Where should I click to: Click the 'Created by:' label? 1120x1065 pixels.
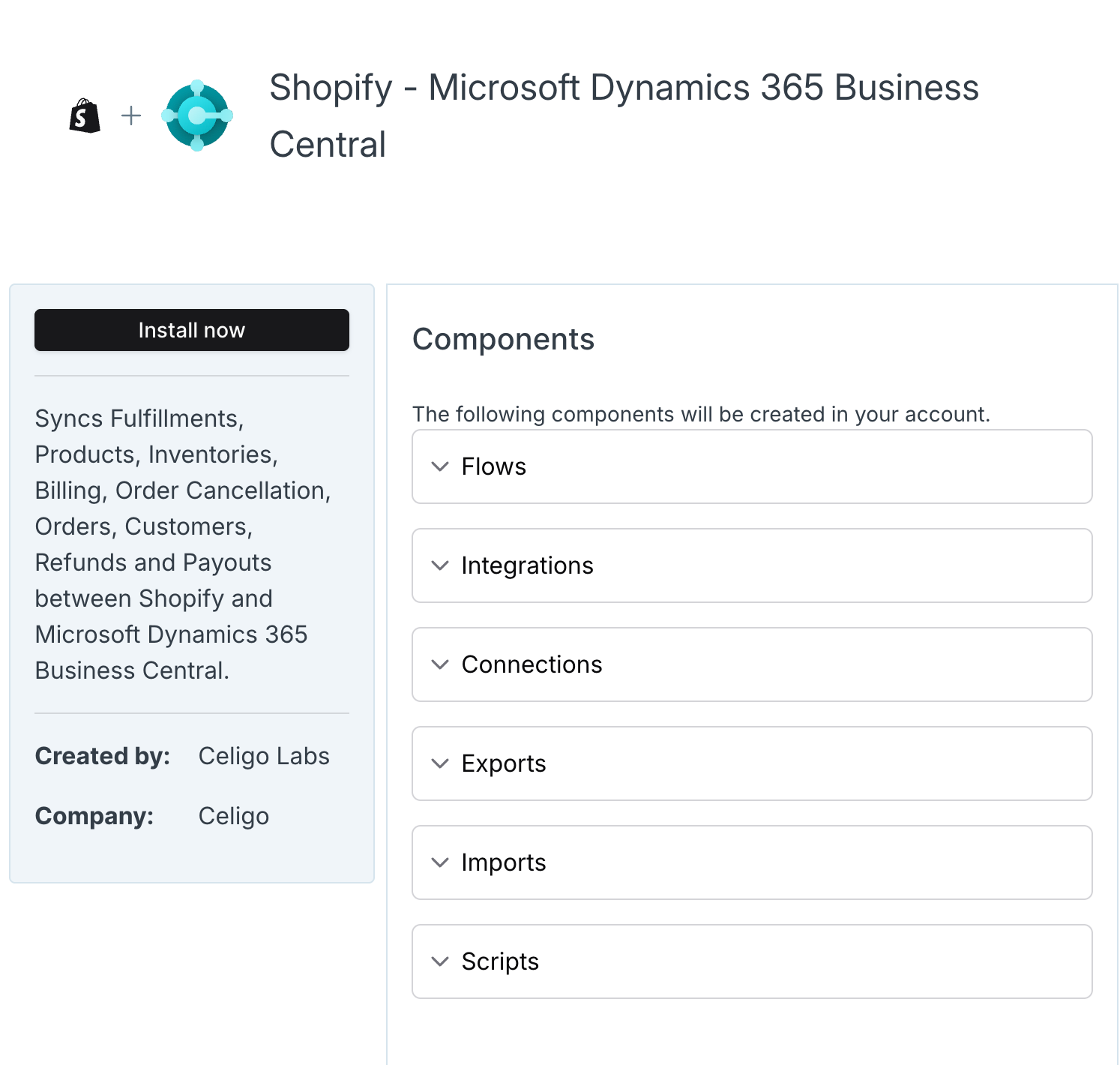point(103,756)
